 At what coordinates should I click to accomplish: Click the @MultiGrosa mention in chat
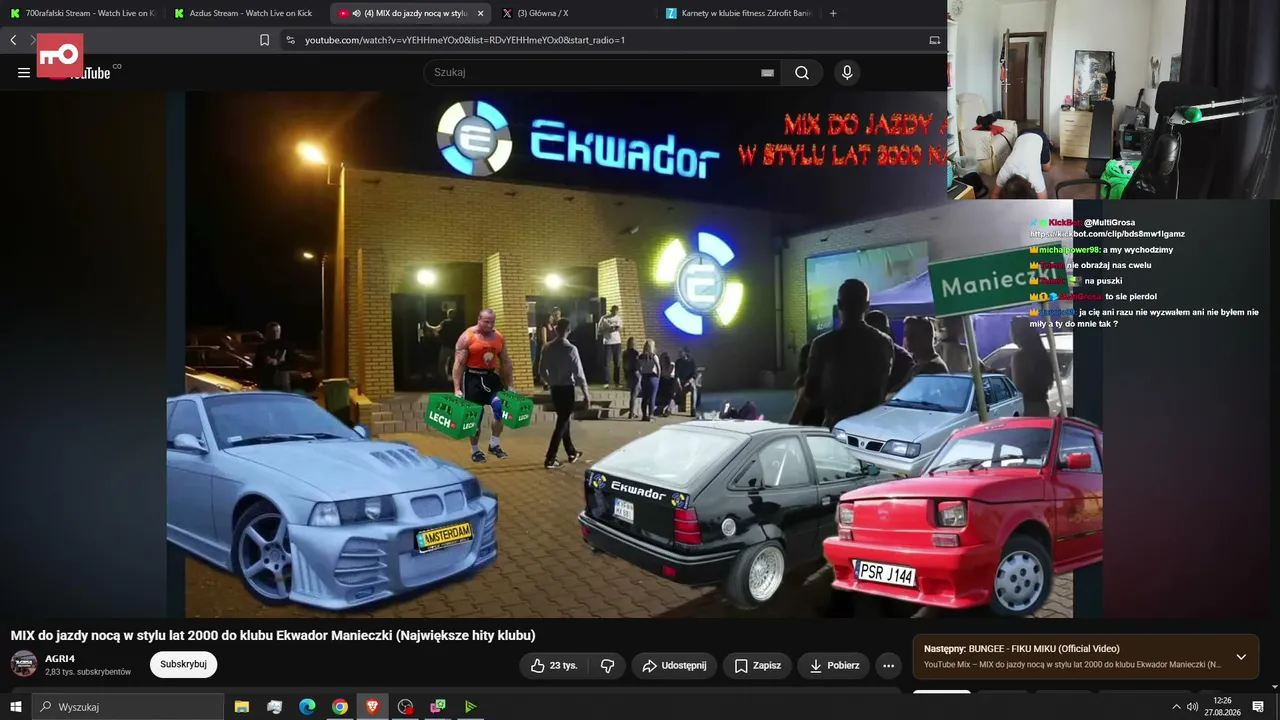(x=1109, y=223)
